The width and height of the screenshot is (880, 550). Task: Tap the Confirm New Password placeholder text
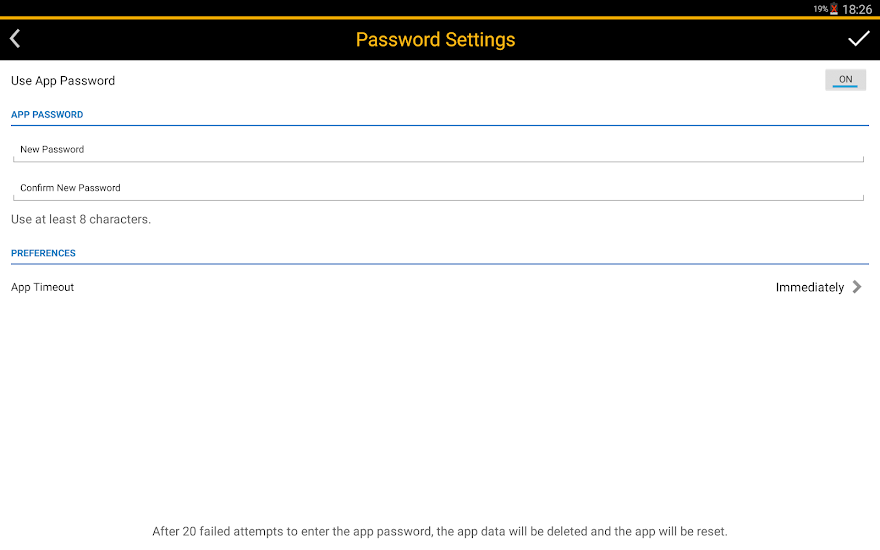point(70,187)
